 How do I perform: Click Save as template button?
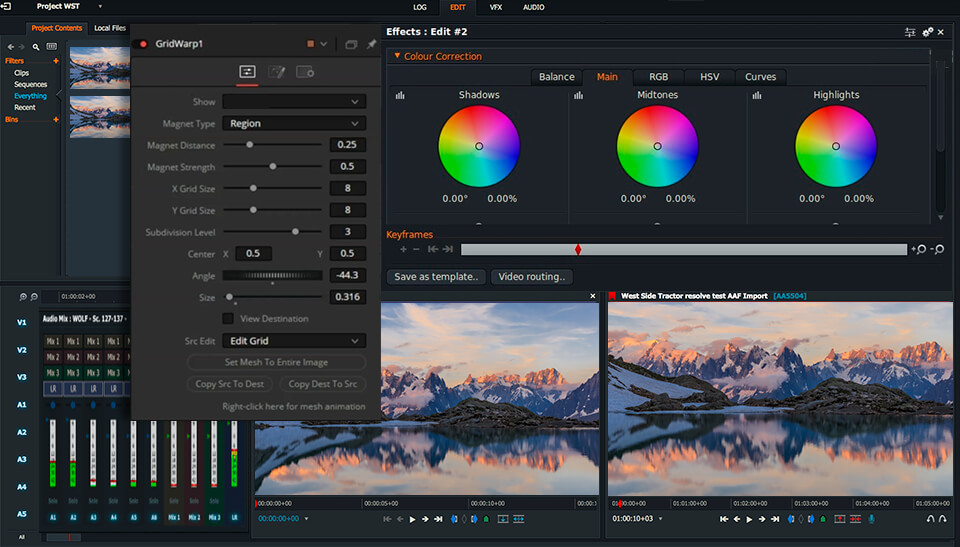pyautogui.click(x=436, y=277)
